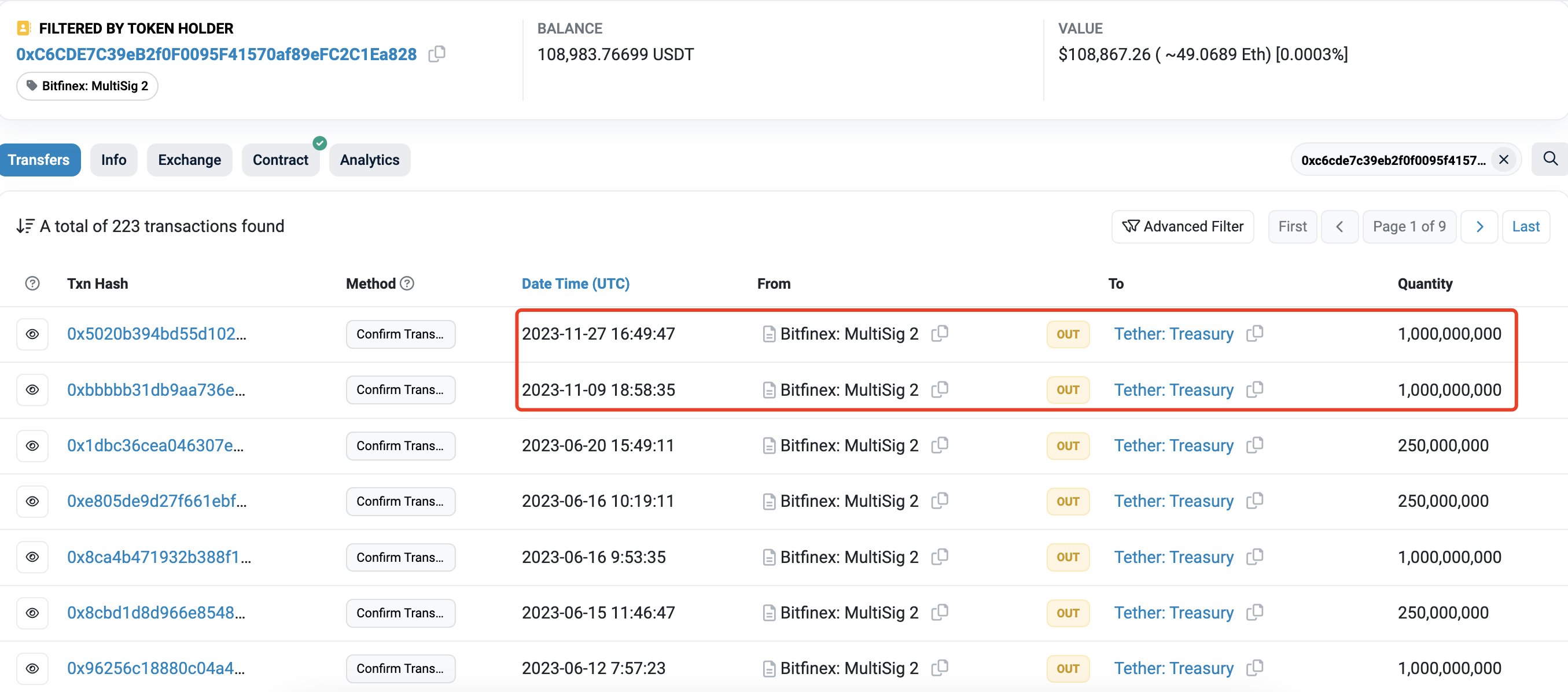Clear the address filter with X
This screenshot has width=1568, height=692.
click(1503, 160)
